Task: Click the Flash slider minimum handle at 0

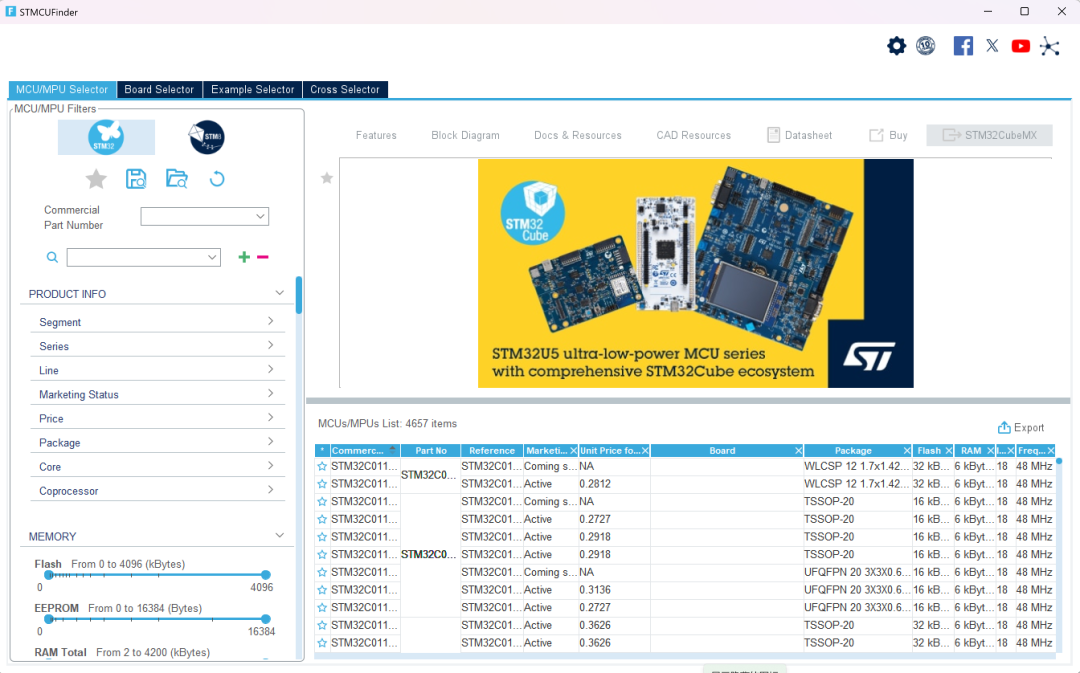Action: point(48,574)
